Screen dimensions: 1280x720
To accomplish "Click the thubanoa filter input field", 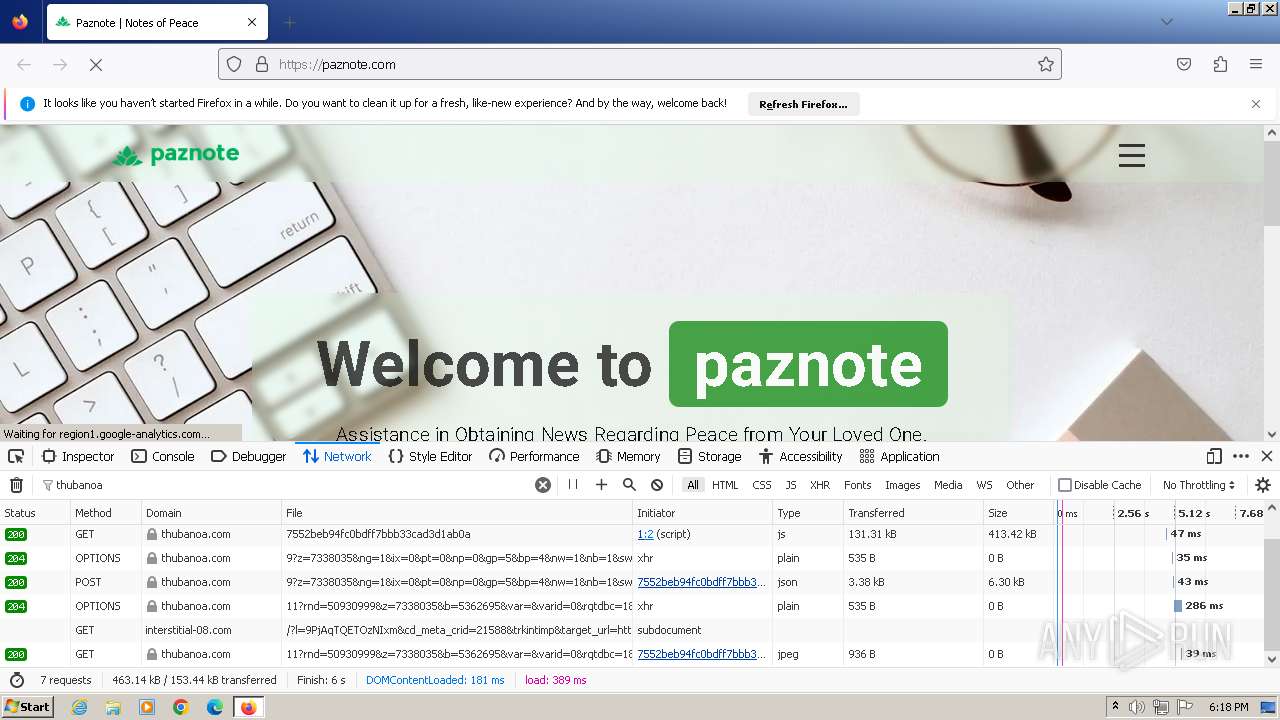I will pyautogui.click(x=290, y=485).
